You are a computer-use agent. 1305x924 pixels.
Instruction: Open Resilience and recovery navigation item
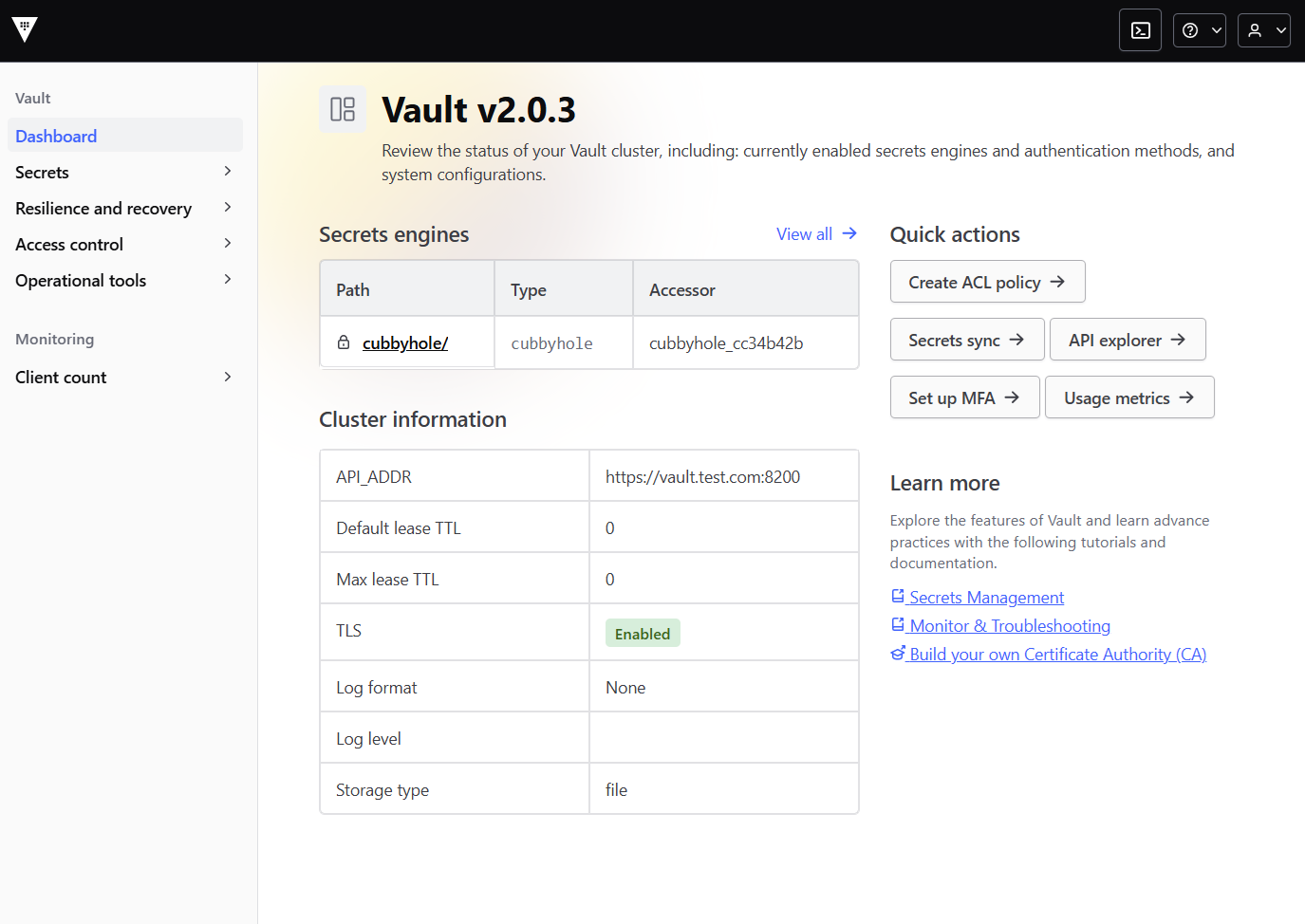click(125, 208)
